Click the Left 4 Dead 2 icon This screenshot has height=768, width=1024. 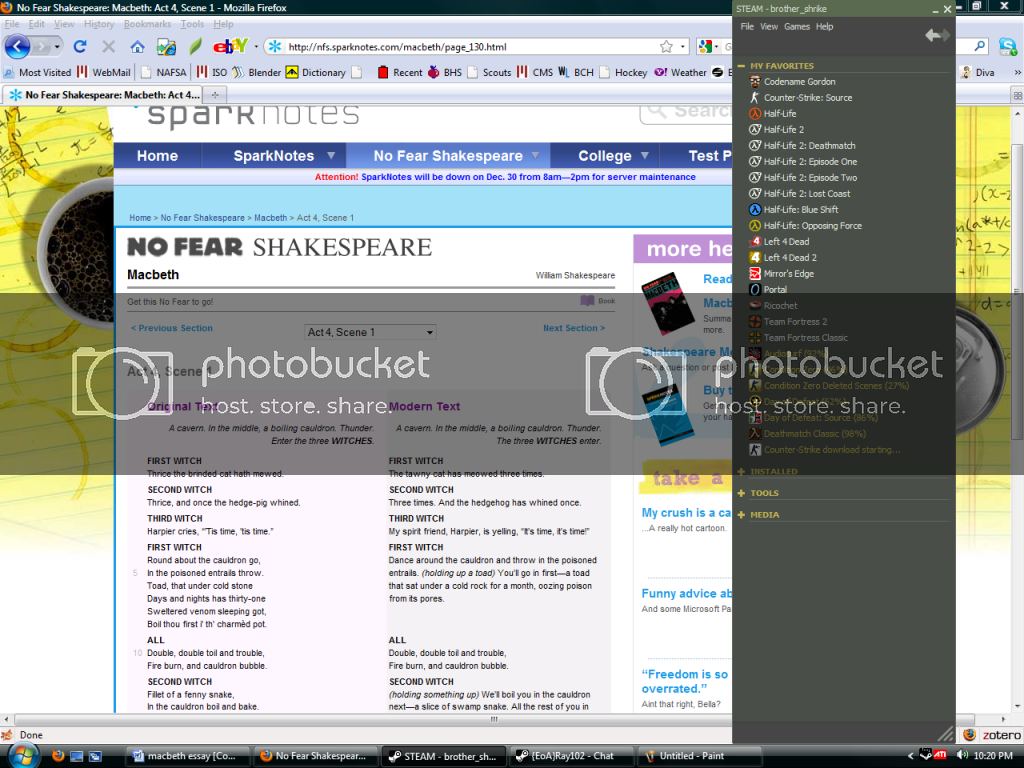755,257
